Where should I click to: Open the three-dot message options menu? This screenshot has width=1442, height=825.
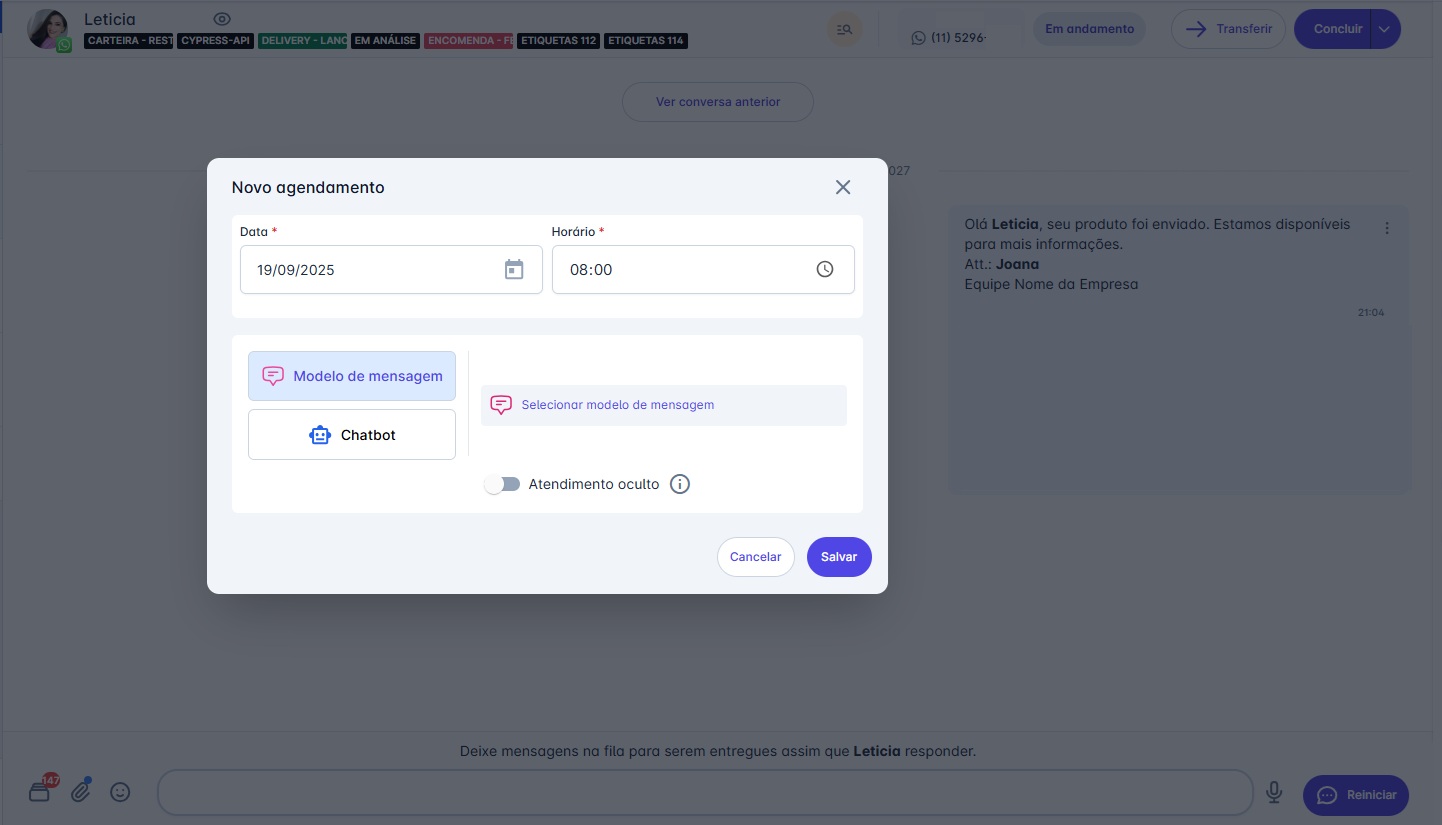point(1387,228)
